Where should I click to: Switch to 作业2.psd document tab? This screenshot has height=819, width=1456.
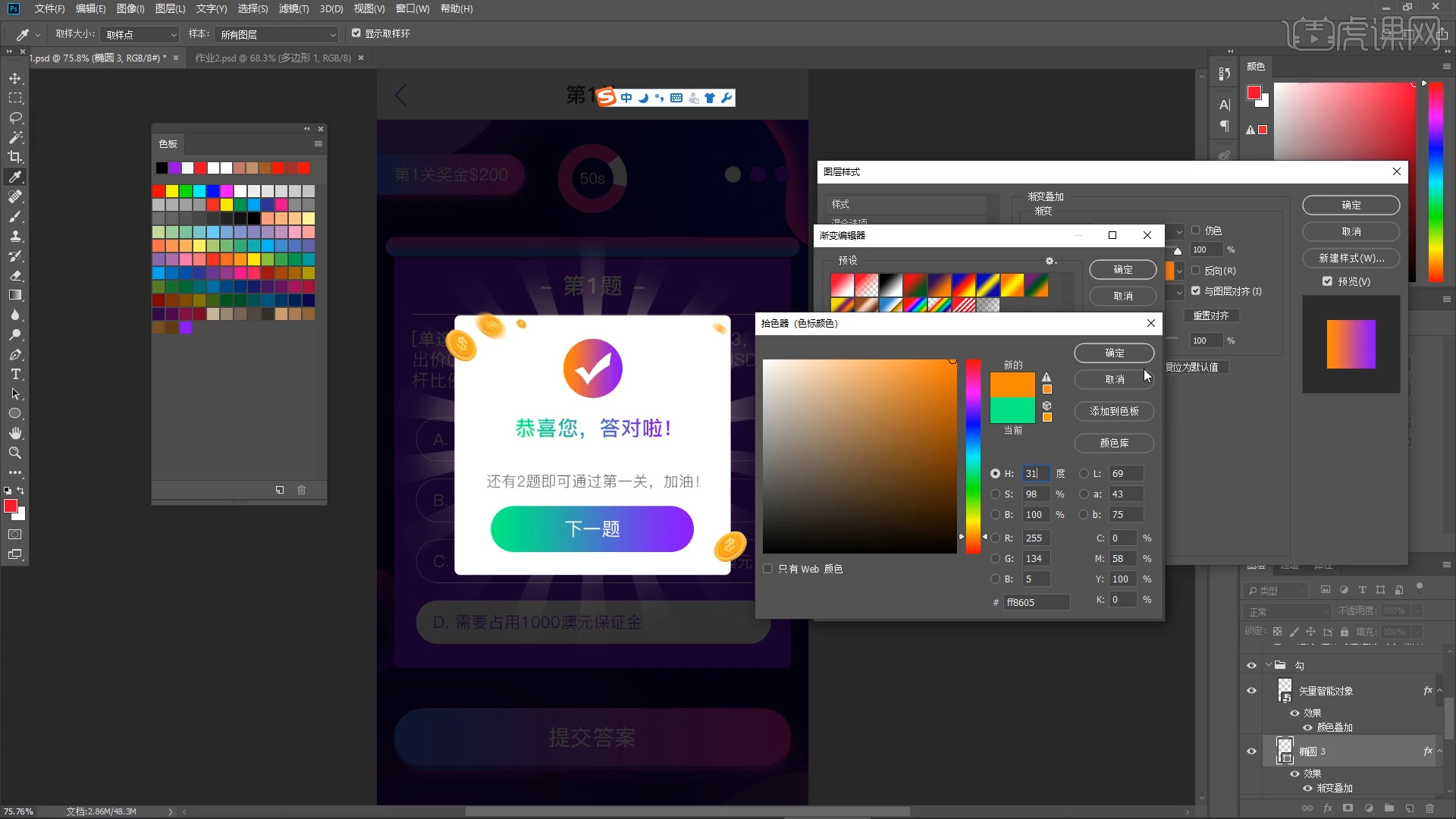pos(273,58)
